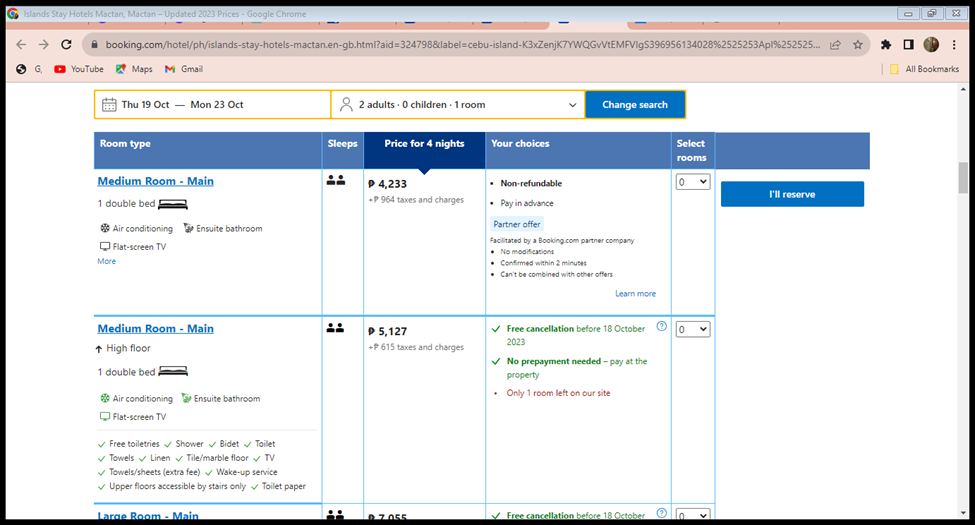Click Air conditioning snowflake icon in first room

click(105, 228)
